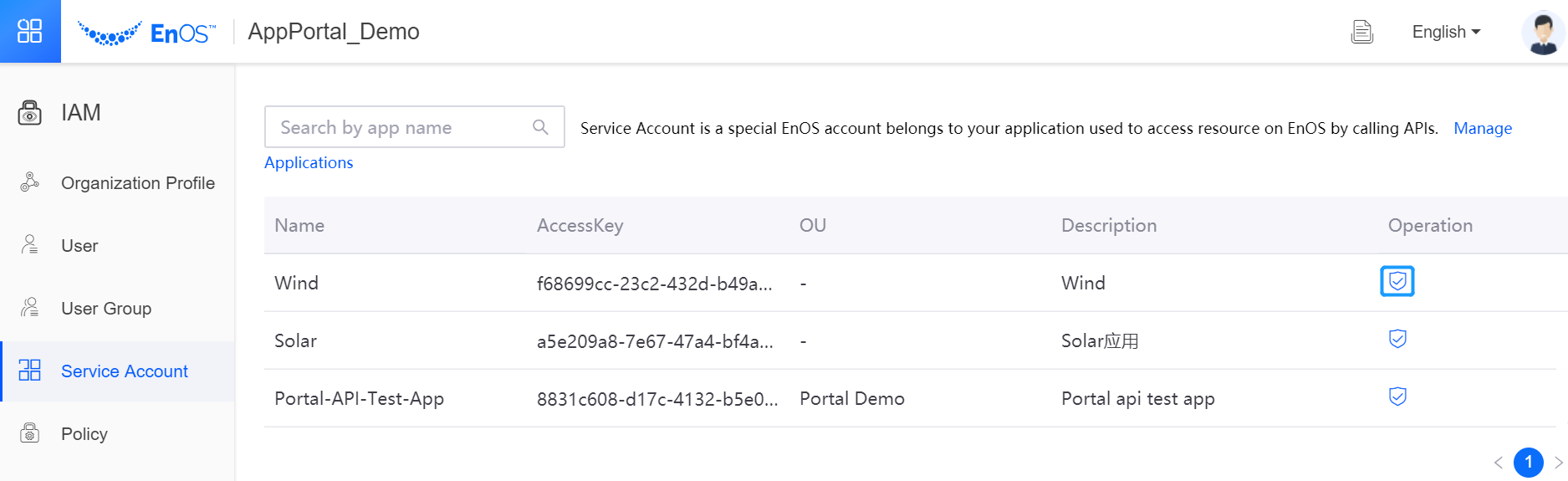Open the Policy sidebar item
This screenshot has height=481, width=1568.
click(84, 434)
